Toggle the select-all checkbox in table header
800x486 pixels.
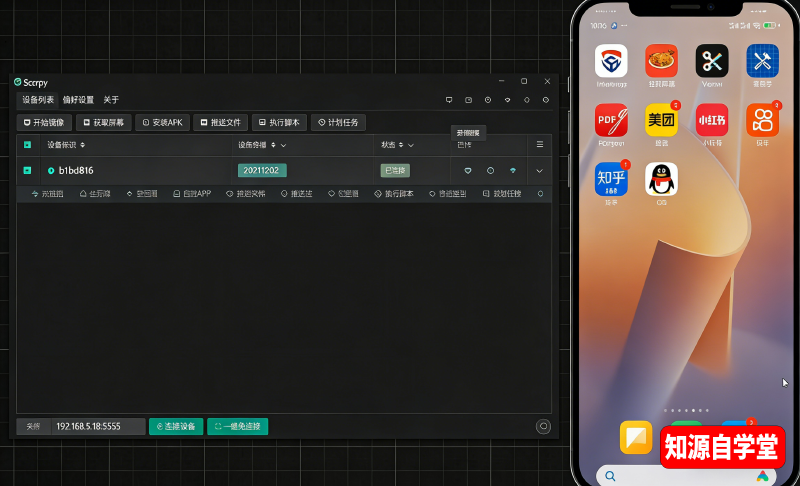27,145
